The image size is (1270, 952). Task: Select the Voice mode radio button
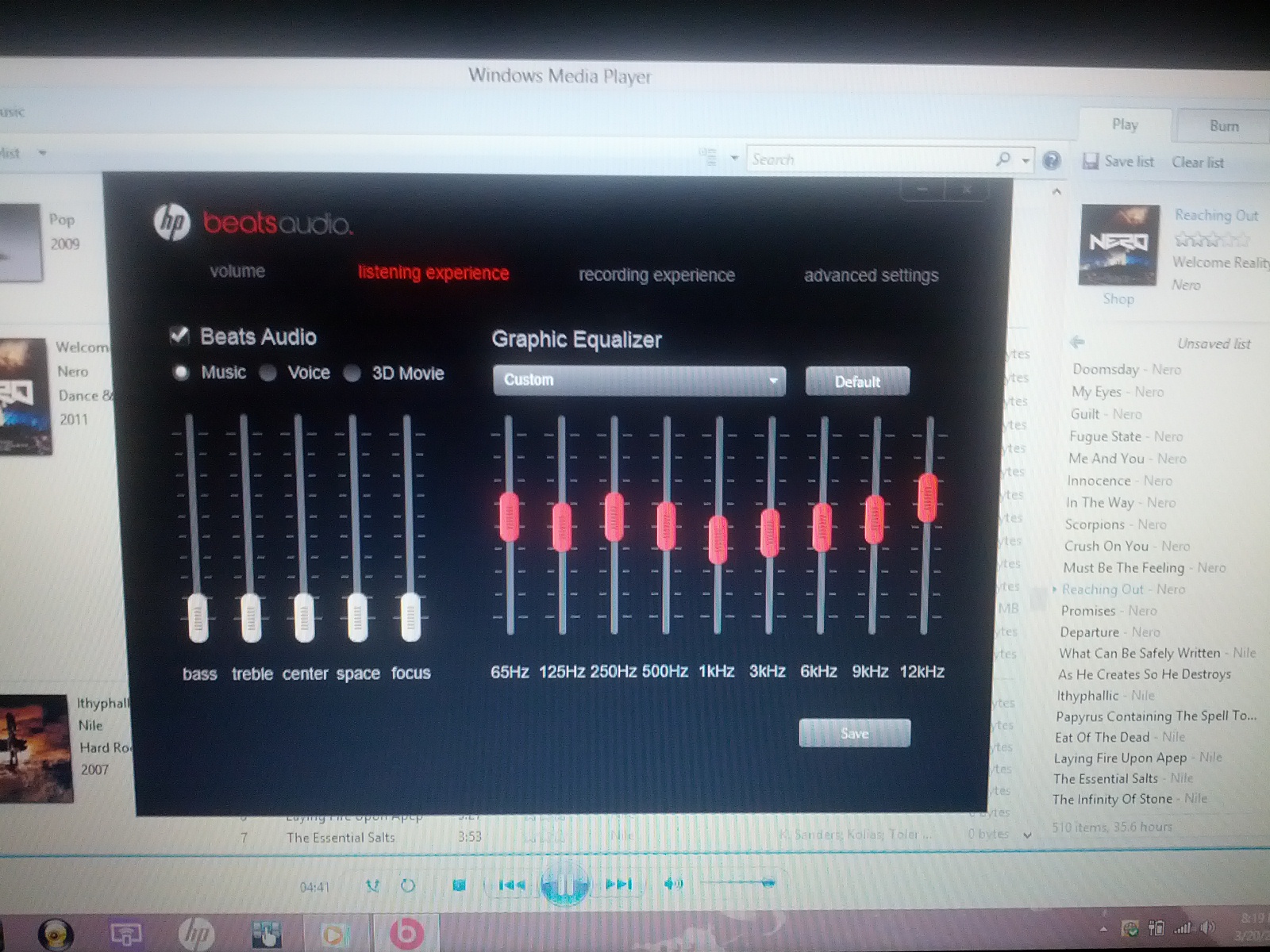coord(268,373)
